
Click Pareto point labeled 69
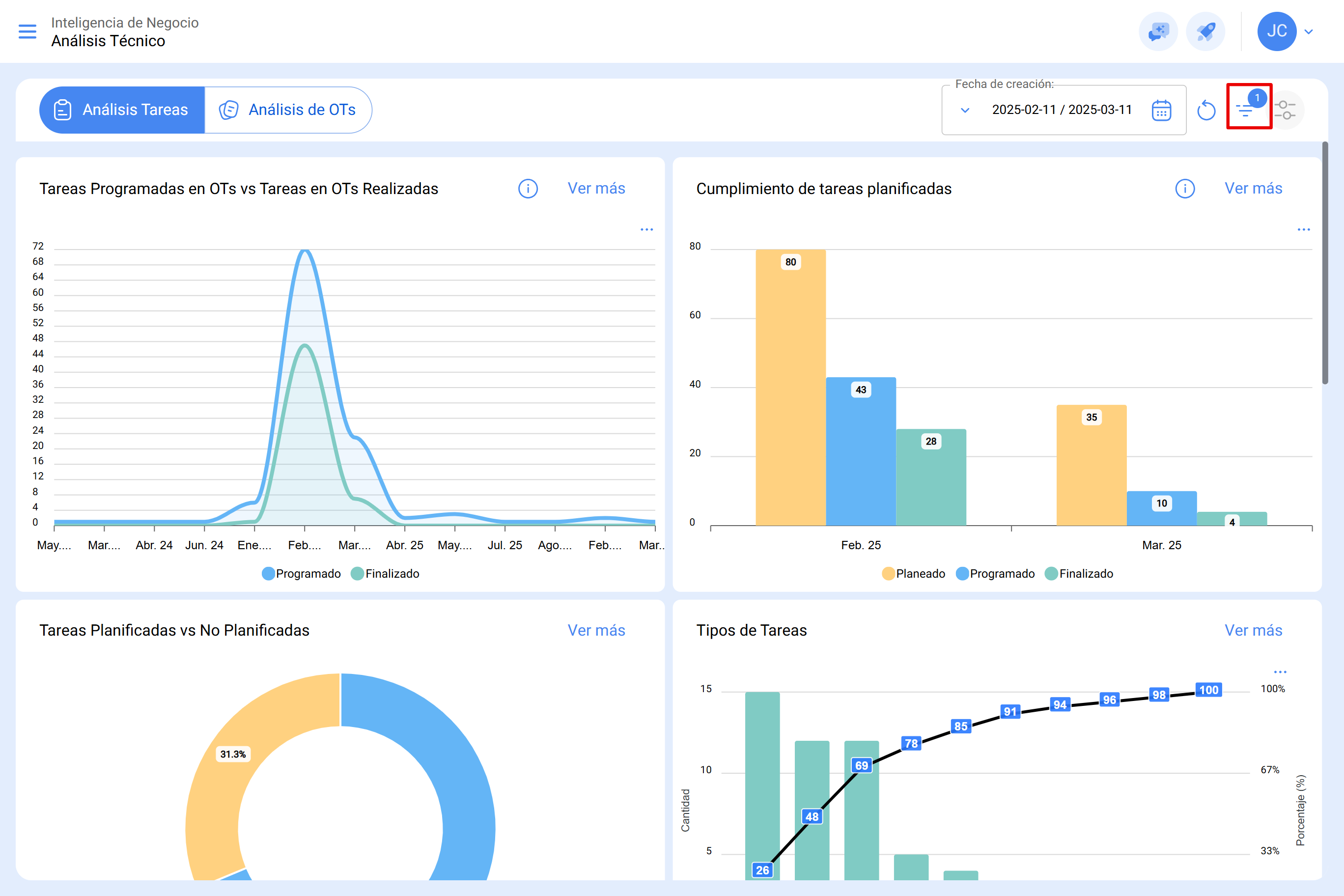tap(862, 766)
